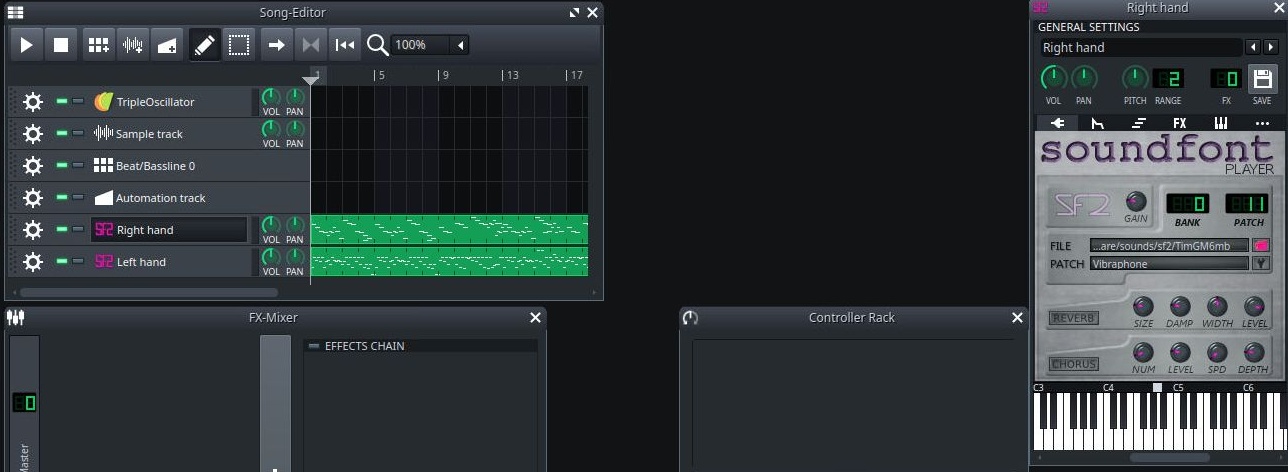This screenshot has width=1288, height=472.
Task: Click the Right hand green MIDI clip
Action: (449, 230)
